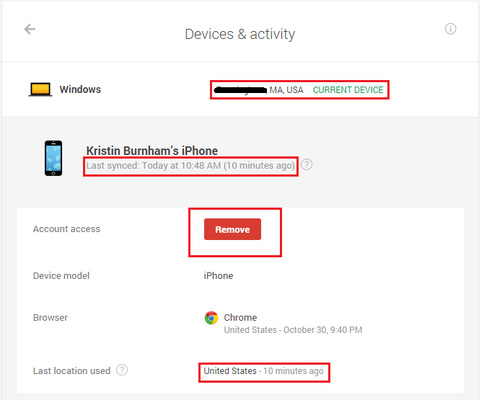Expand the Windows device row
The width and height of the screenshot is (480, 400).
240,89
